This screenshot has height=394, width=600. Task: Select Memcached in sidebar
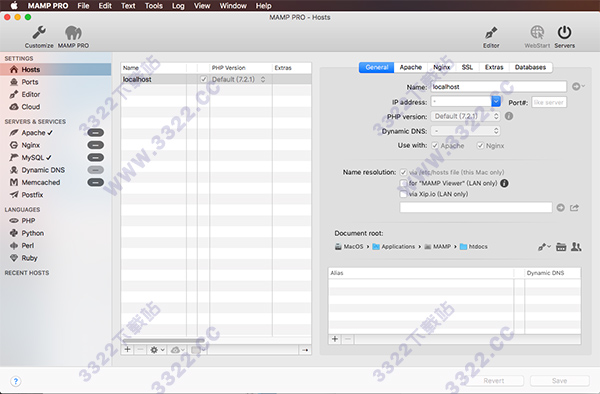[41, 182]
